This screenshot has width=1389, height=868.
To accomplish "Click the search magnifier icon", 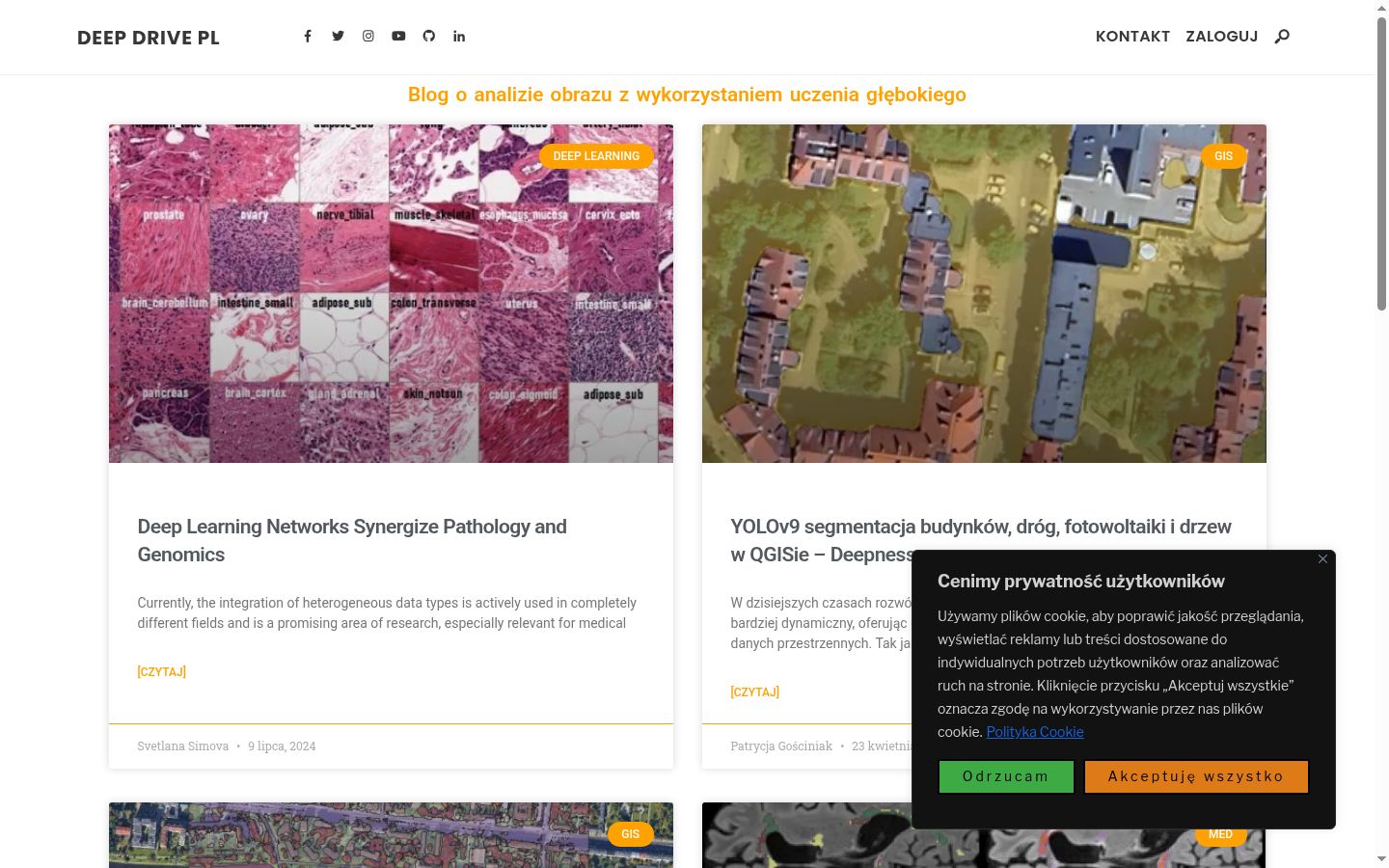I will coord(1282,37).
